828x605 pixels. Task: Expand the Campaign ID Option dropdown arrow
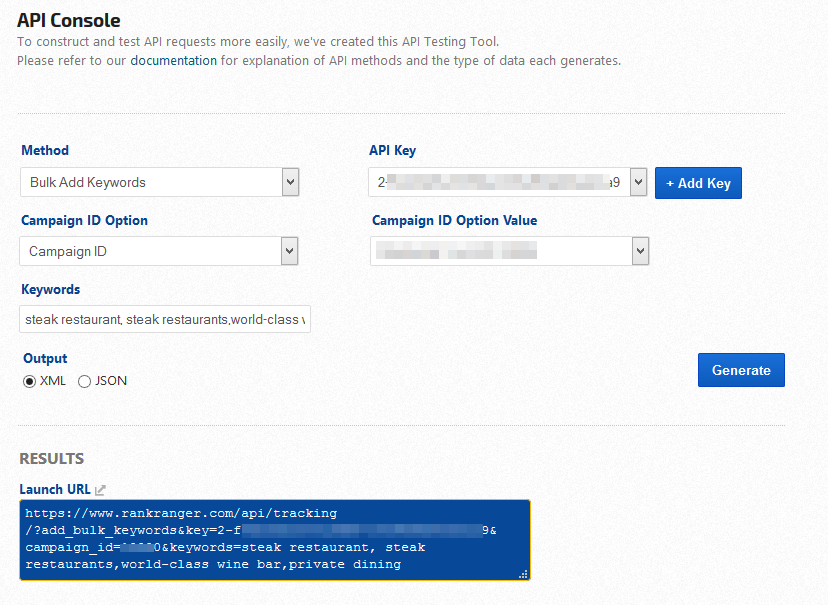289,251
